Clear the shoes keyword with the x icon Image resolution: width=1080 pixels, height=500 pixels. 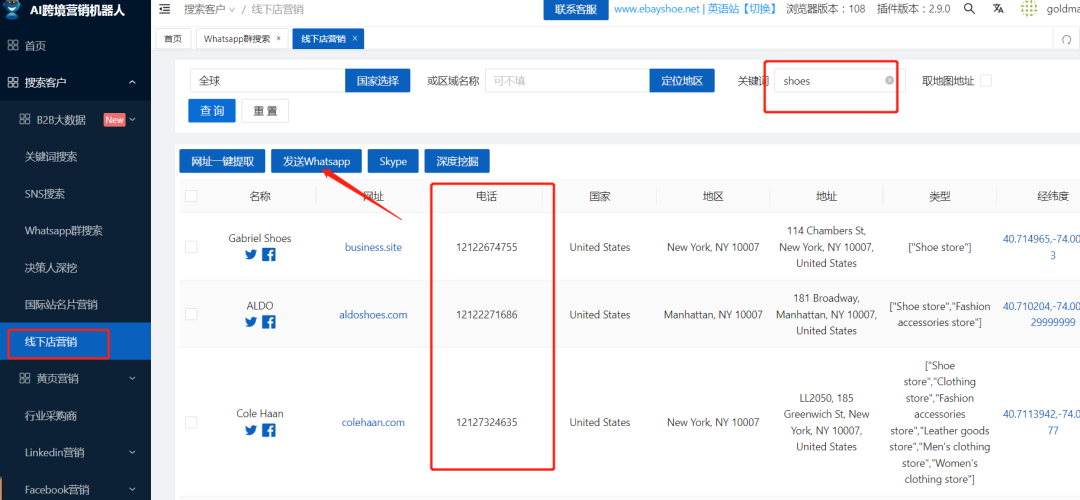click(889, 81)
